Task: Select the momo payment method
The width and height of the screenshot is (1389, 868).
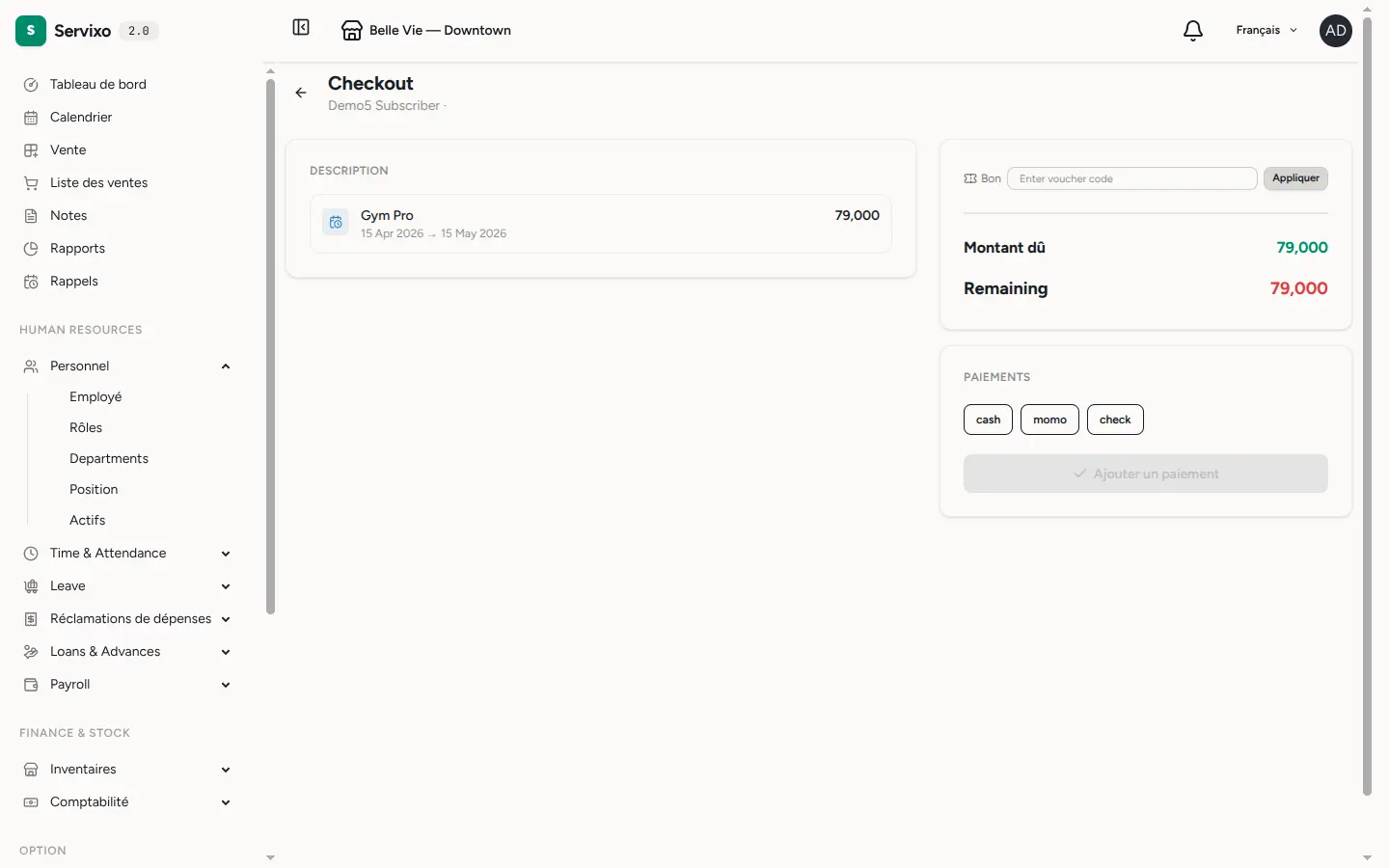Action: (1049, 420)
